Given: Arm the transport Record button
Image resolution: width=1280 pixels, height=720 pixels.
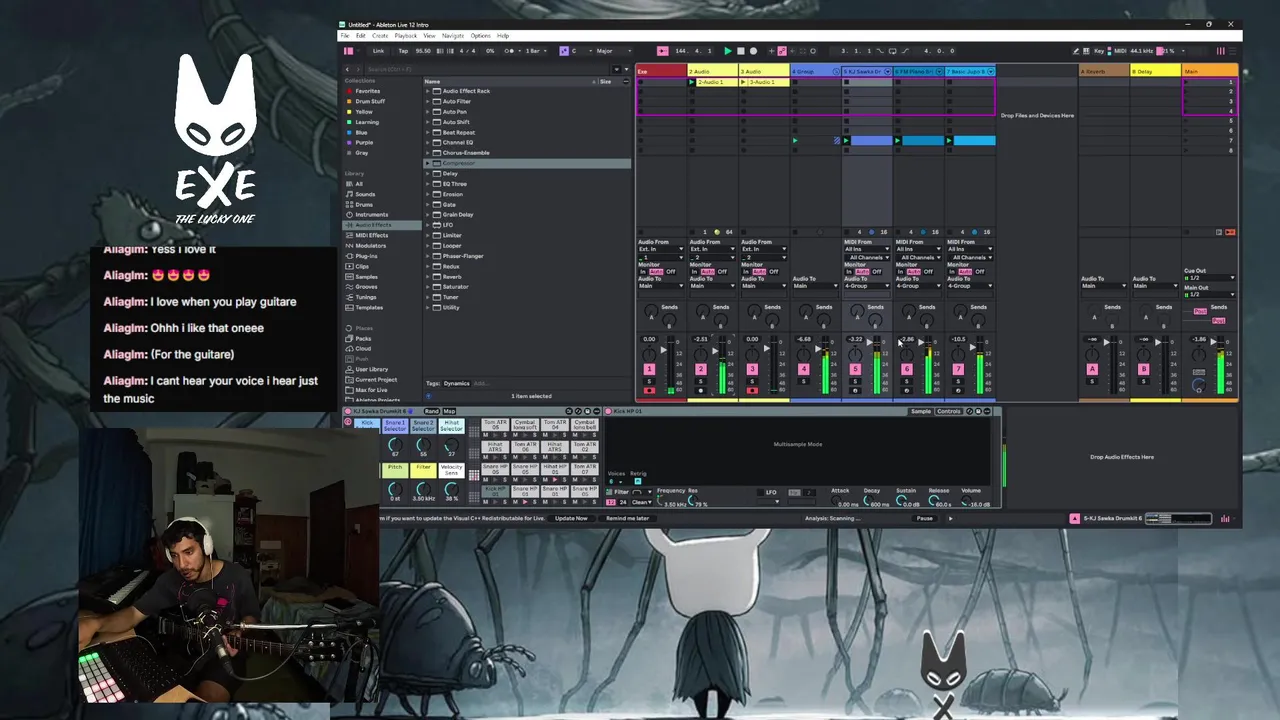Looking at the screenshot, I should click(x=753, y=51).
